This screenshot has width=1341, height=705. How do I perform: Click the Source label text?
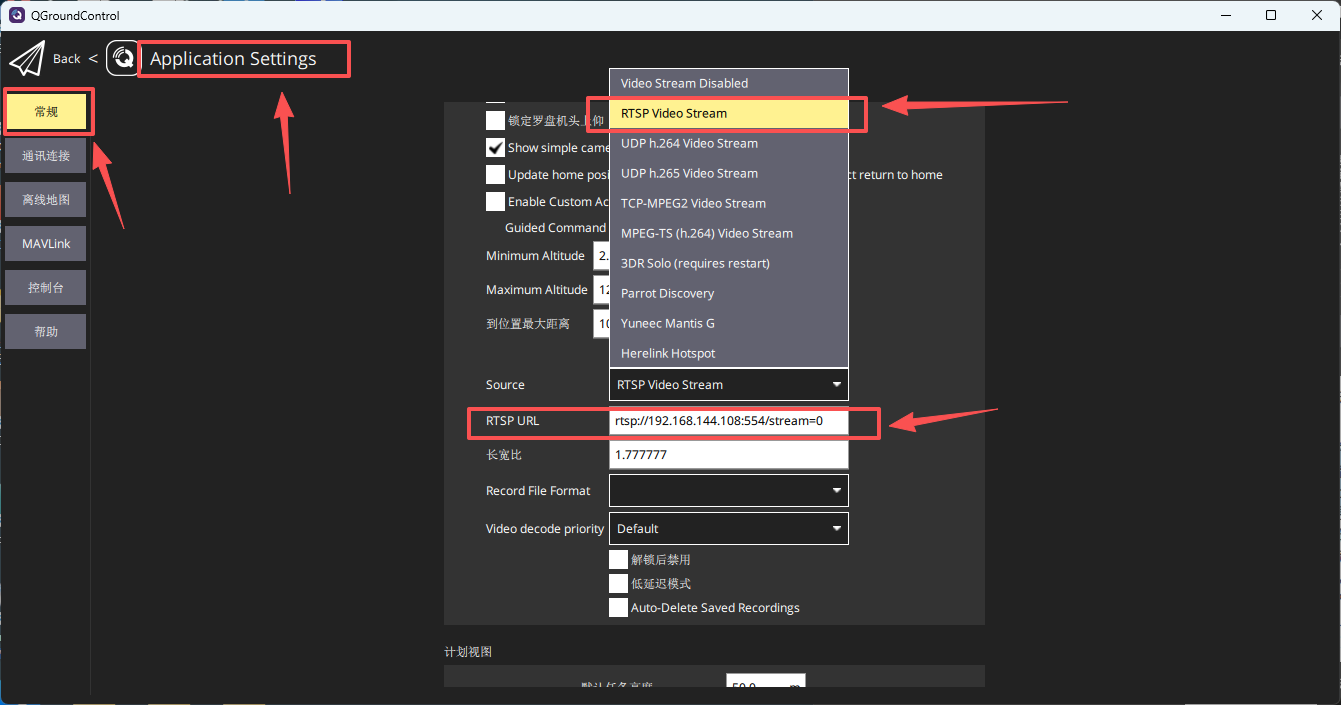click(505, 385)
